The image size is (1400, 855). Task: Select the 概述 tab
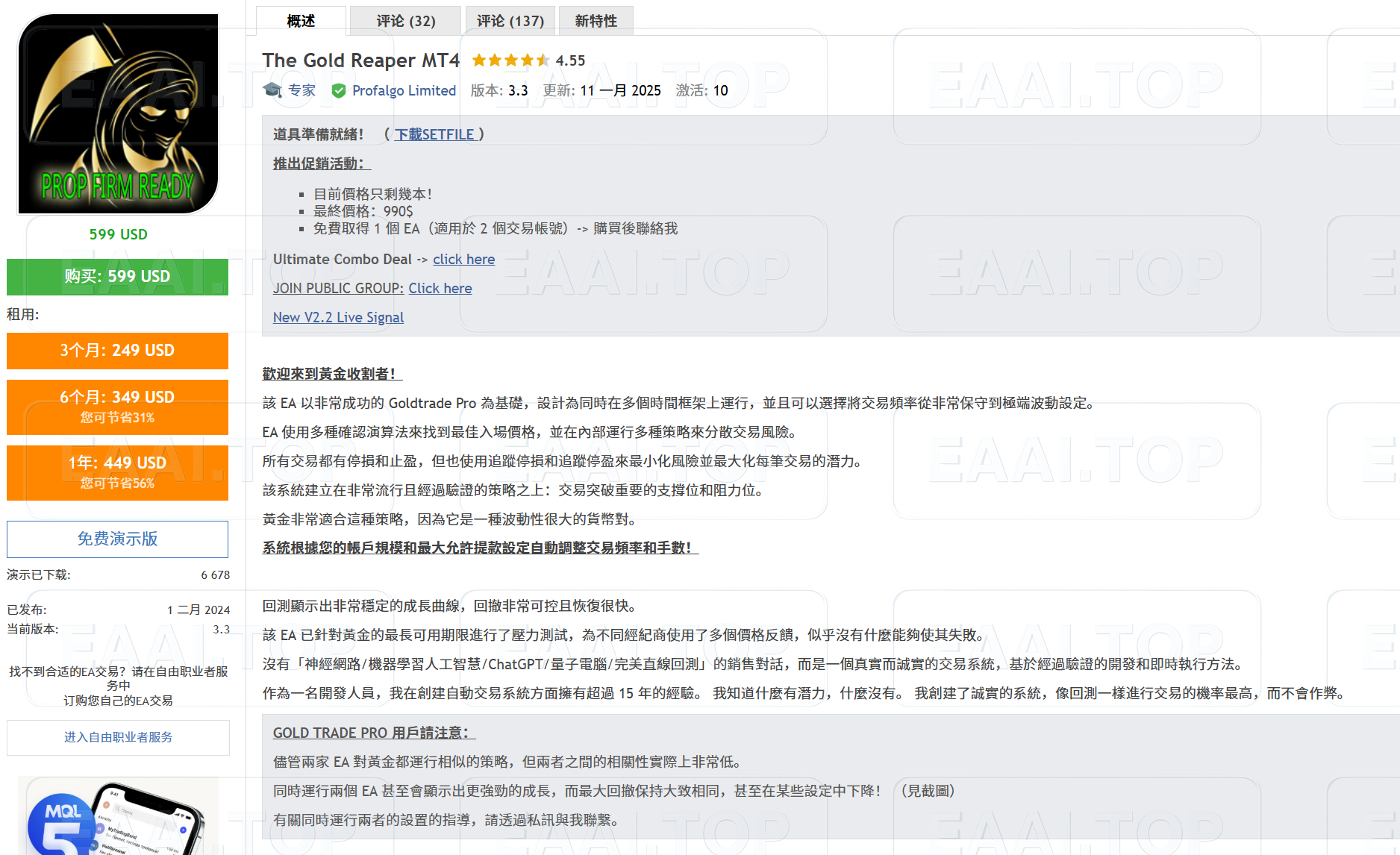point(299,20)
